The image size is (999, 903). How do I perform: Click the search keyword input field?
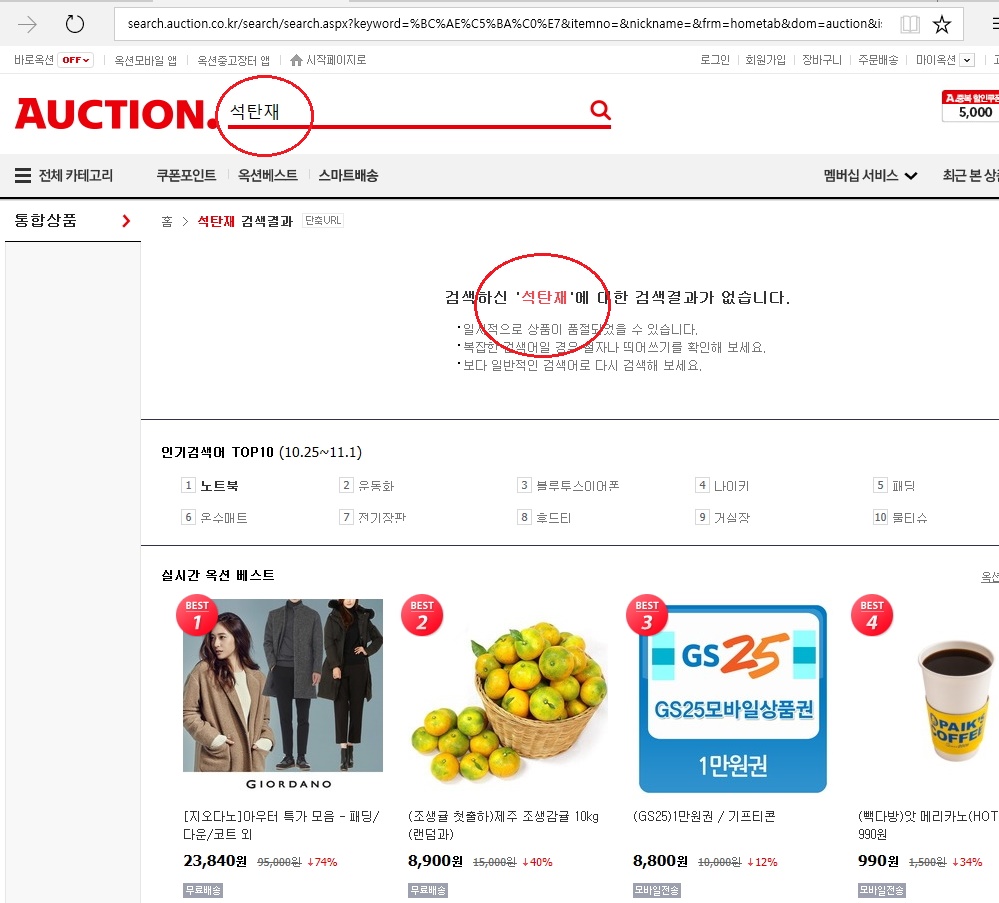pyautogui.click(x=400, y=111)
